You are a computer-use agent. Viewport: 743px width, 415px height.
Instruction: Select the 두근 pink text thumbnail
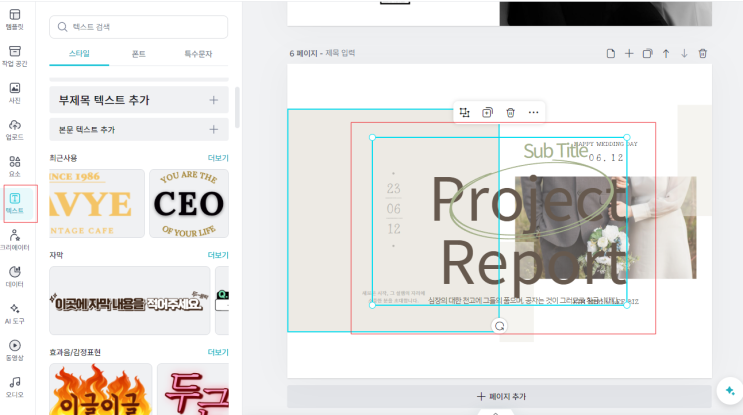pyautogui.click(x=193, y=389)
